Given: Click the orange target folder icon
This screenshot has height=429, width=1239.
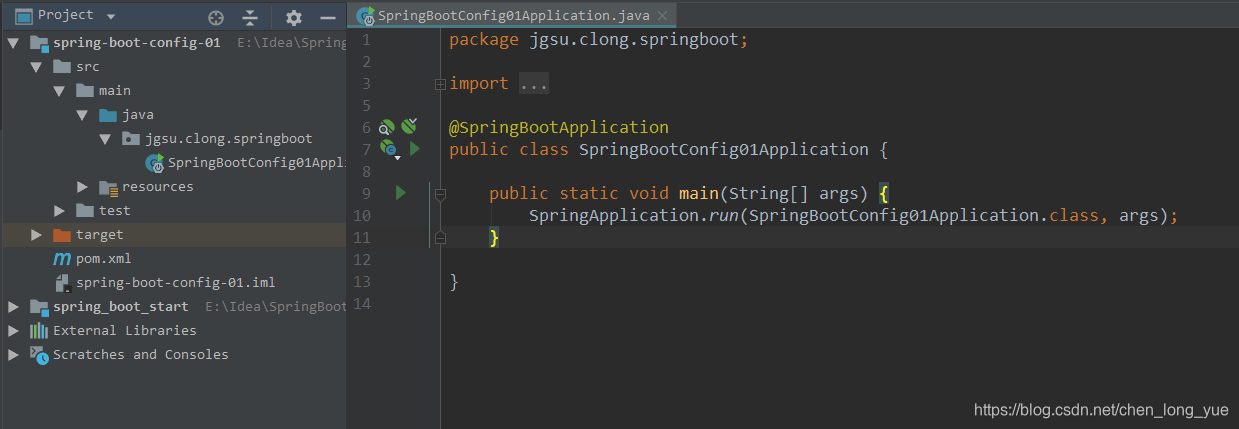Looking at the screenshot, I should (62, 235).
